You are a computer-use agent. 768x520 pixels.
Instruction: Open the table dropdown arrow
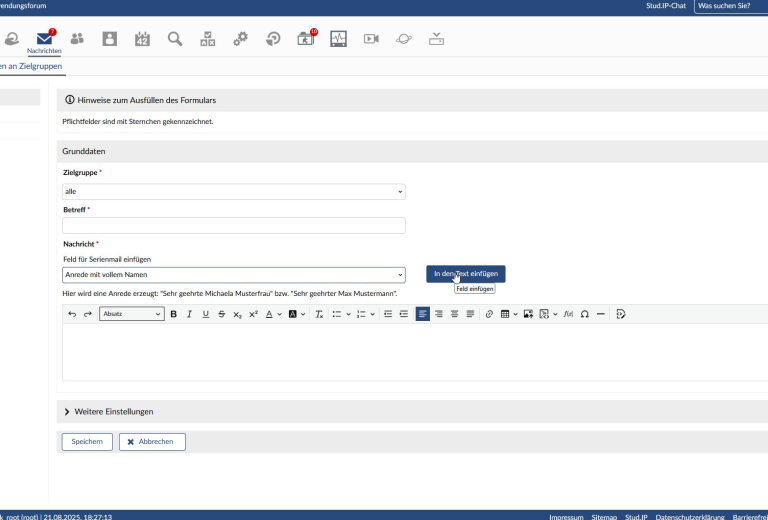click(515, 314)
